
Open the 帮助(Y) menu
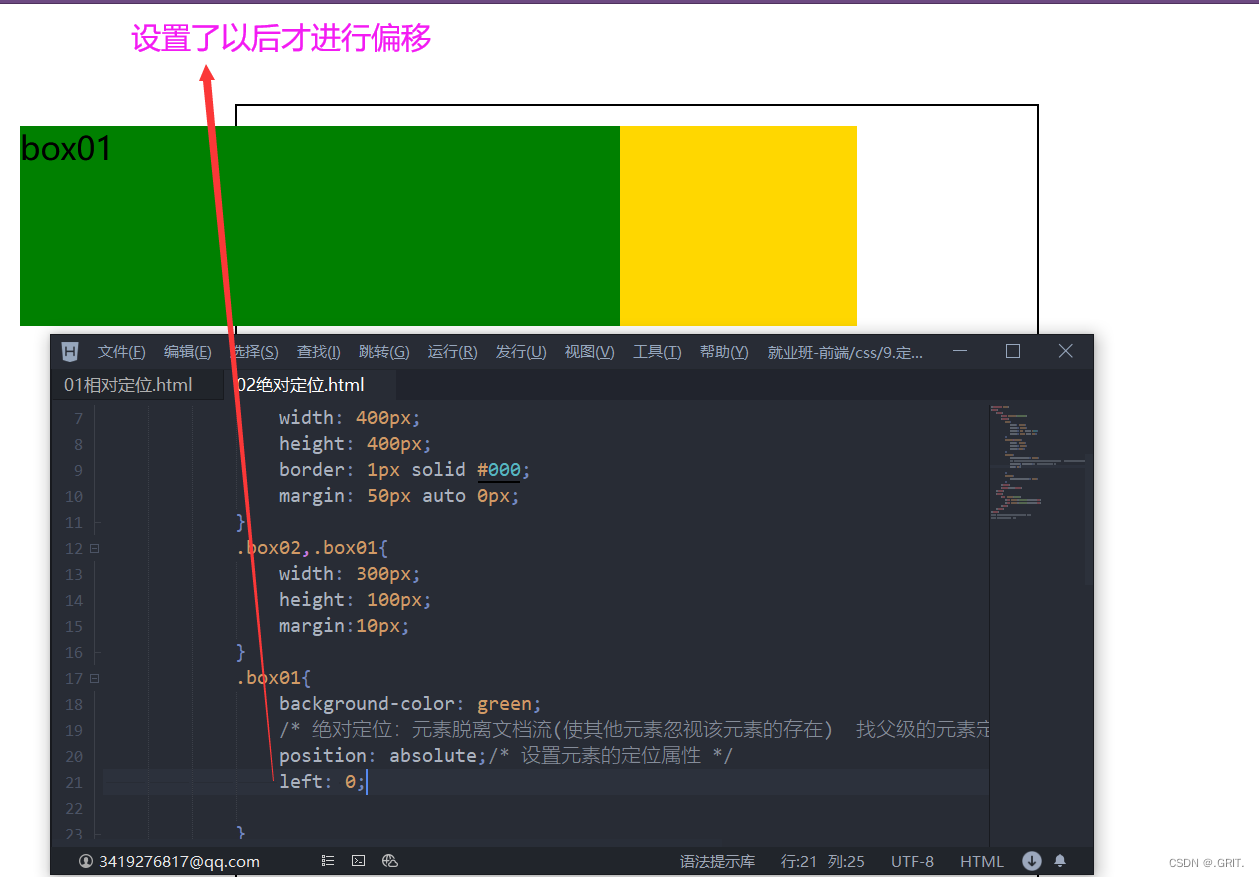[x=724, y=352]
